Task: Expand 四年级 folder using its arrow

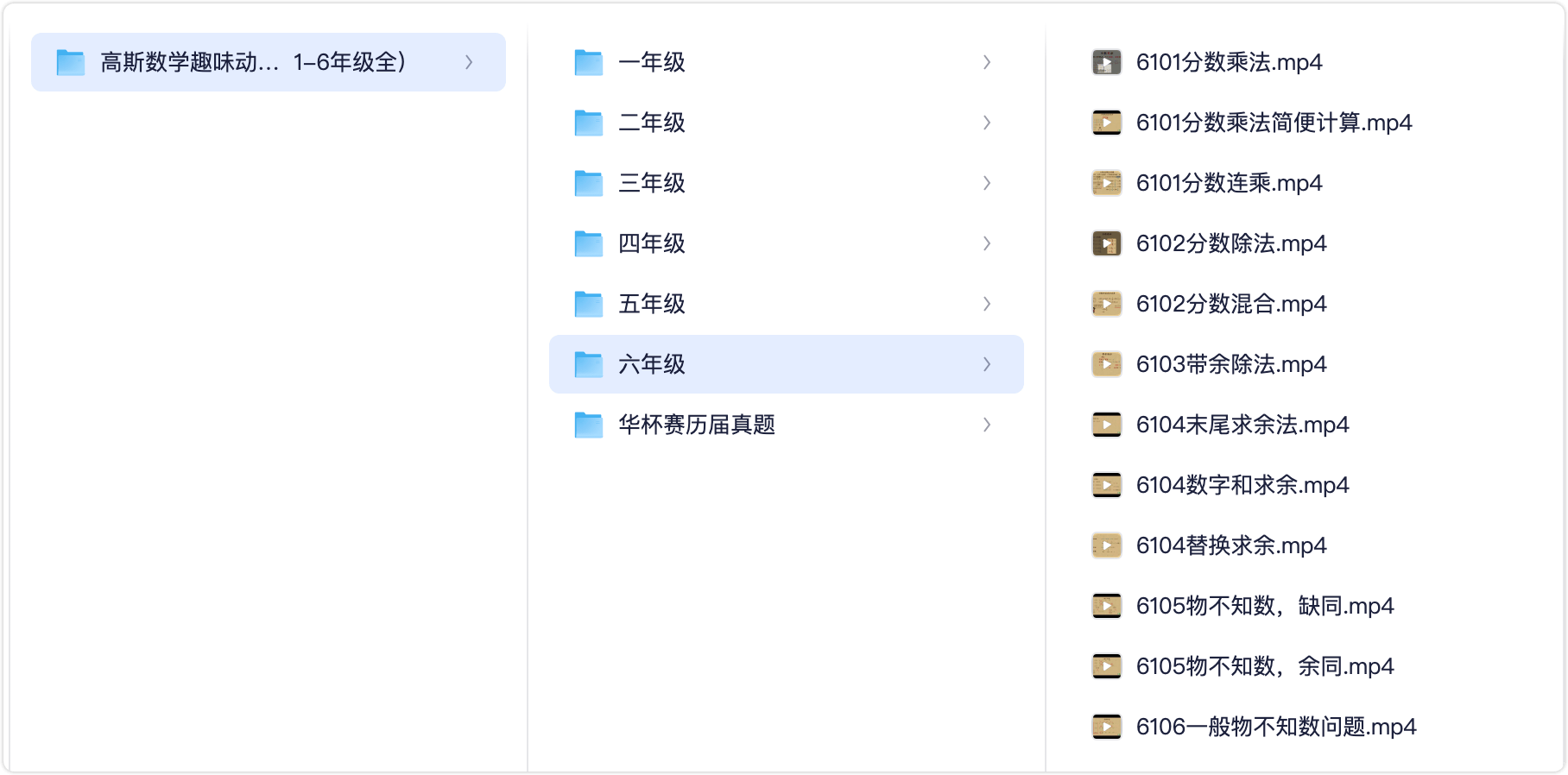Action: click(x=987, y=243)
